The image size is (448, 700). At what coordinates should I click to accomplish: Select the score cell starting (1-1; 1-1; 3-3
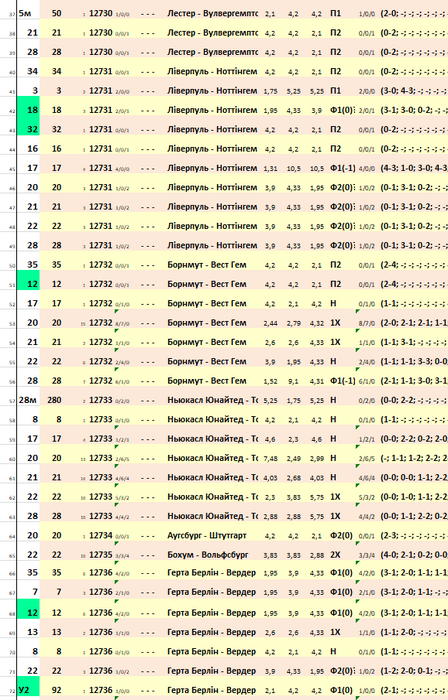(x=414, y=362)
